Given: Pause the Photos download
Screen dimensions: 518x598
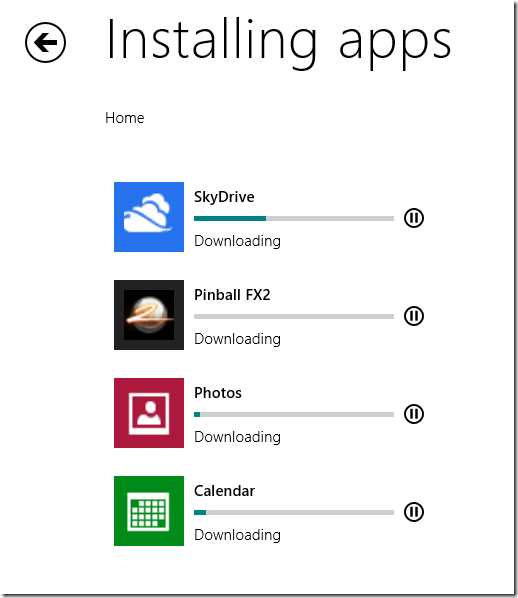Looking at the screenshot, I should tap(414, 414).
